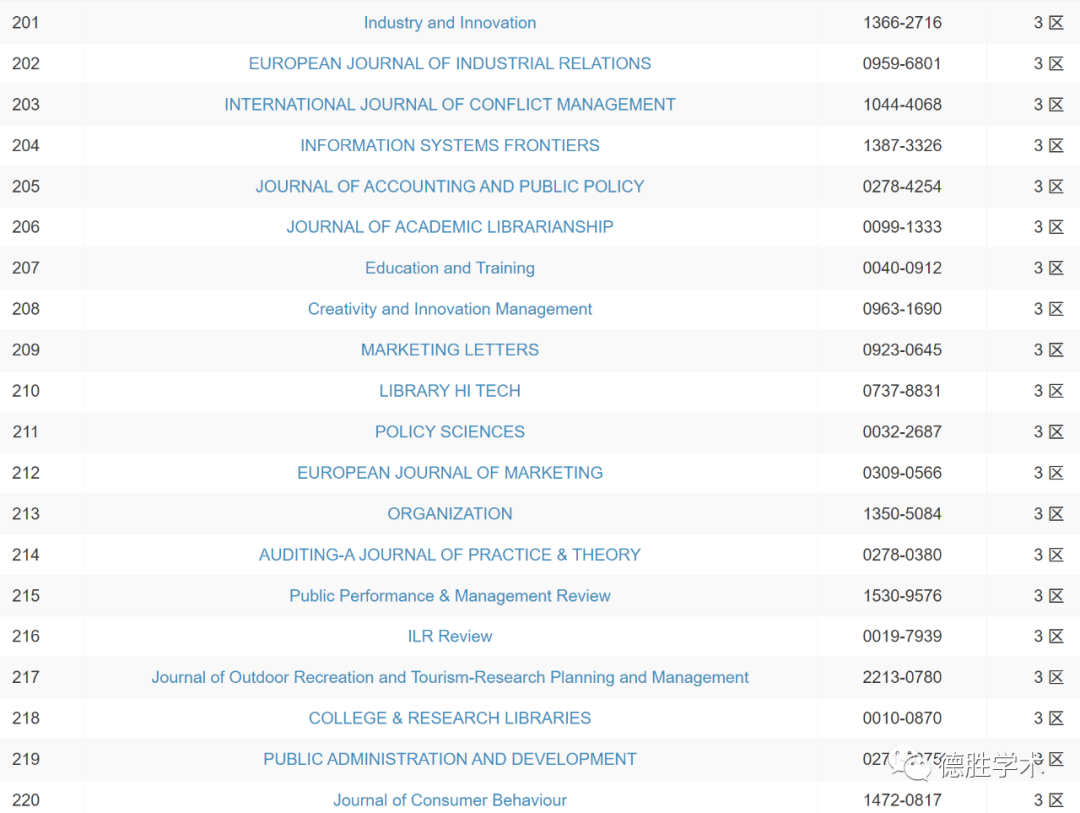Select row number 215
Viewport: 1080px width, 813px height.
[25, 596]
